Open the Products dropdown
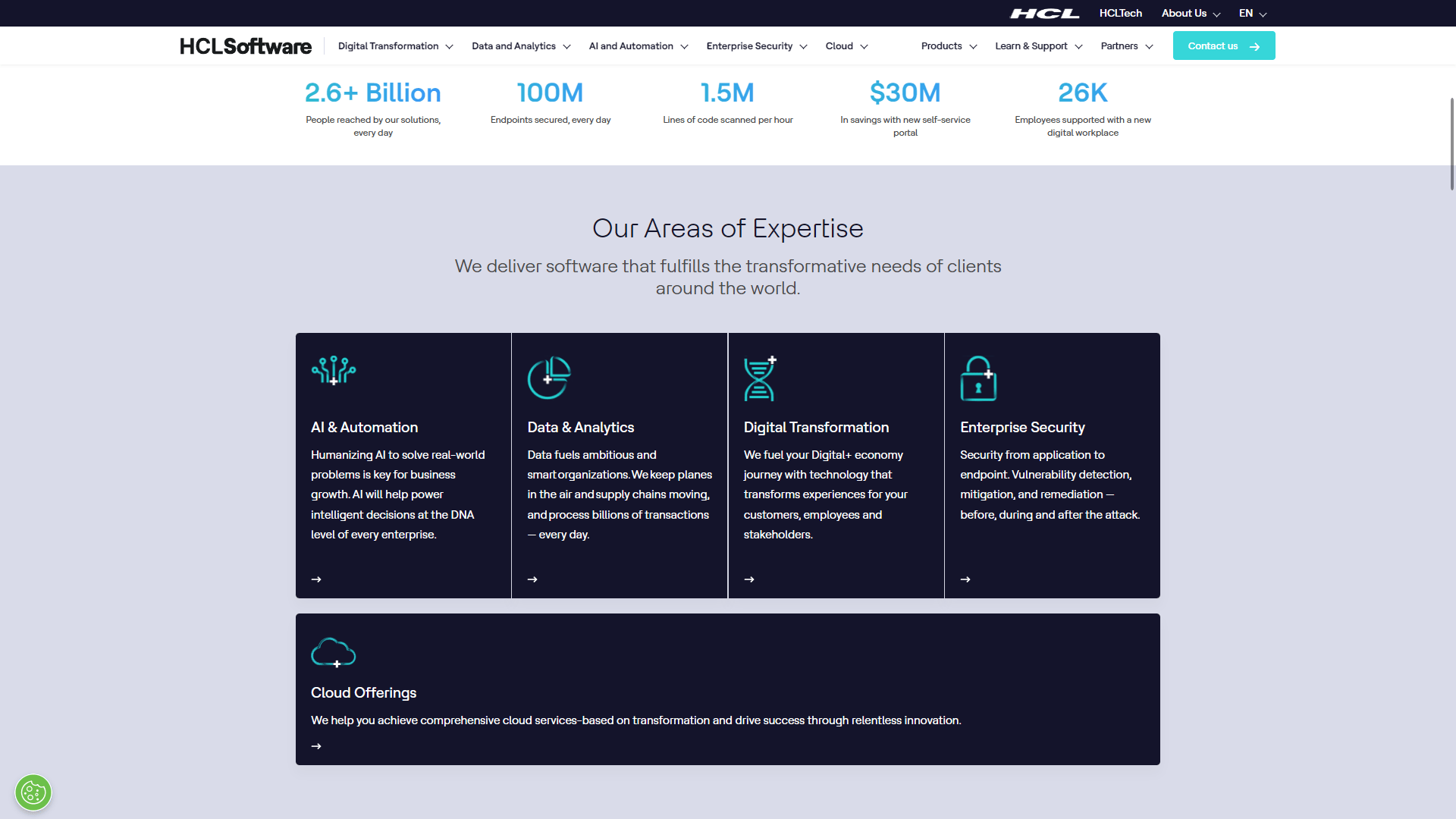Image resolution: width=1456 pixels, height=819 pixels. pos(949,46)
